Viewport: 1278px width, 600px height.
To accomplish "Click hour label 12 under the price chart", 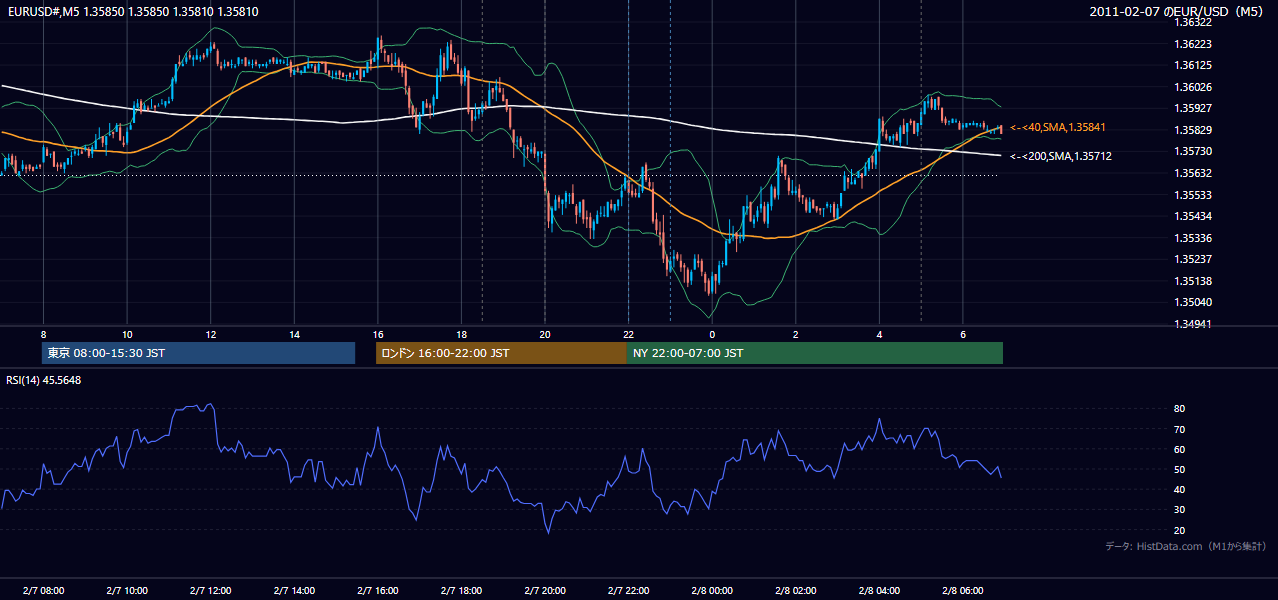I will pyautogui.click(x=210, y=333).
